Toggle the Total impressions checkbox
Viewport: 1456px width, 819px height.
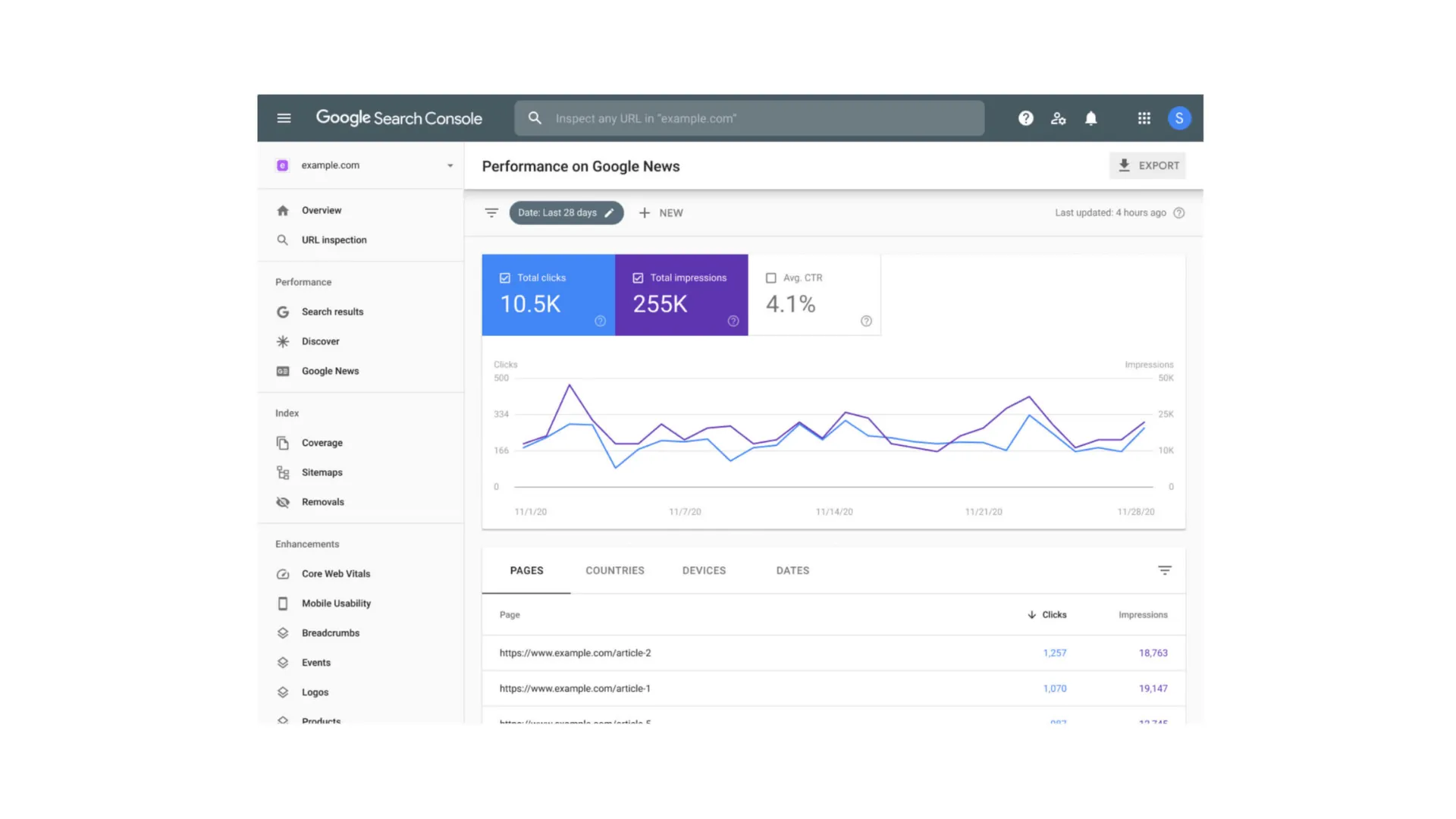click(x=638, y=278)
